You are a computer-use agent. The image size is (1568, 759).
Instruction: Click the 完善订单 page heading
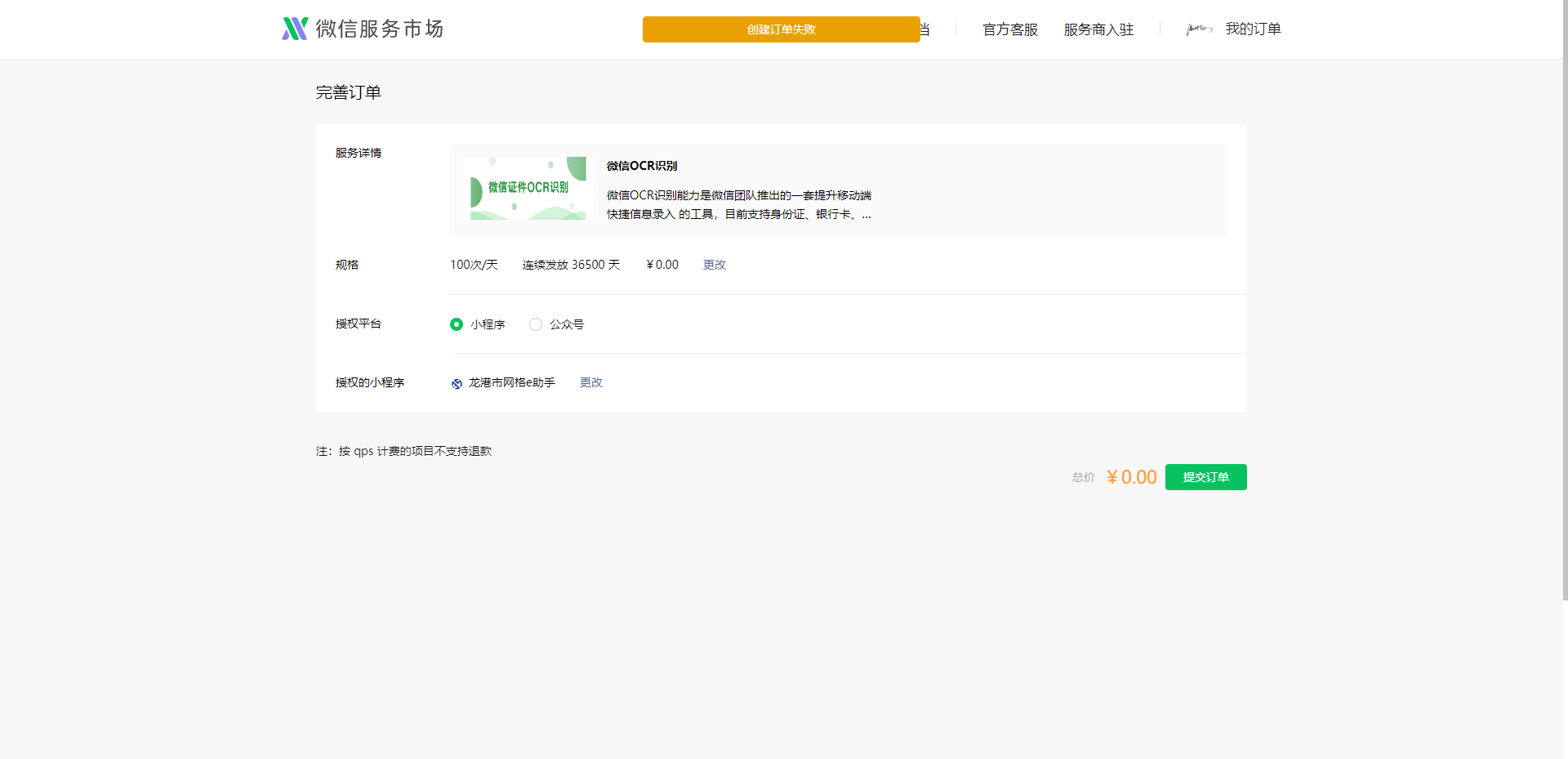pyautogui.click(x=349, y=92)
